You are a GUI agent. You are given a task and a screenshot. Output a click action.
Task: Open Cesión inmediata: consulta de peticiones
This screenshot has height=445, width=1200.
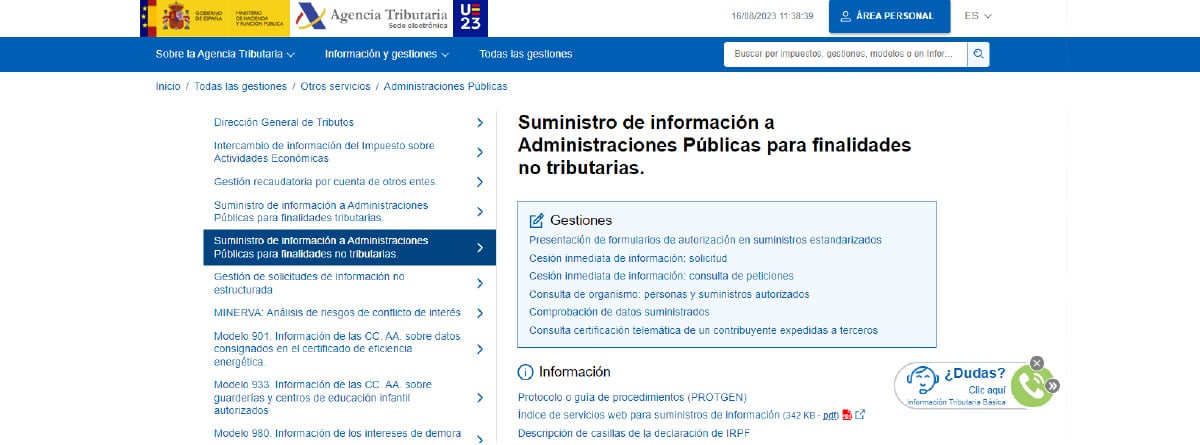(661, 276)
